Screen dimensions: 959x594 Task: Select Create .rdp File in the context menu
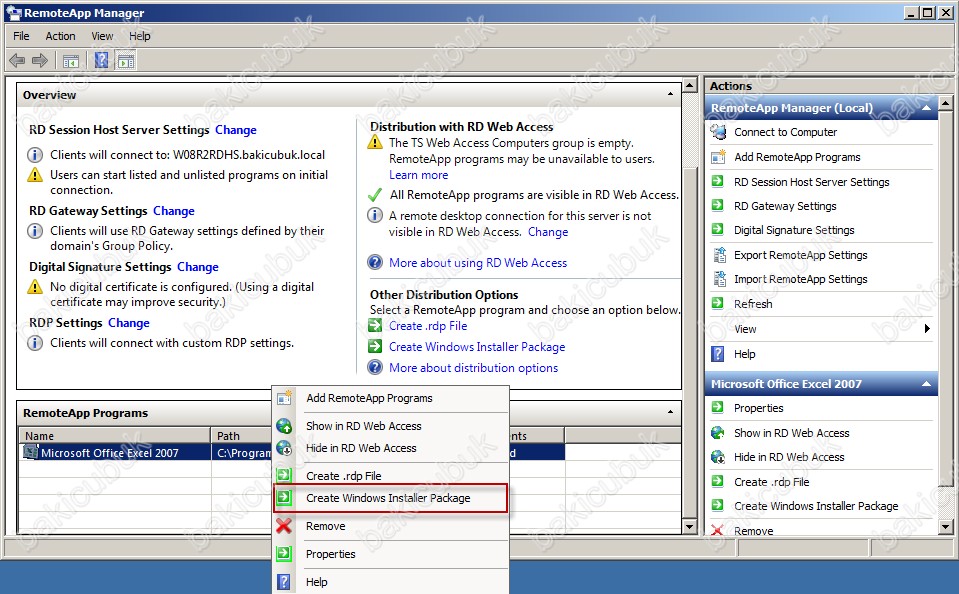pos(391,475)
